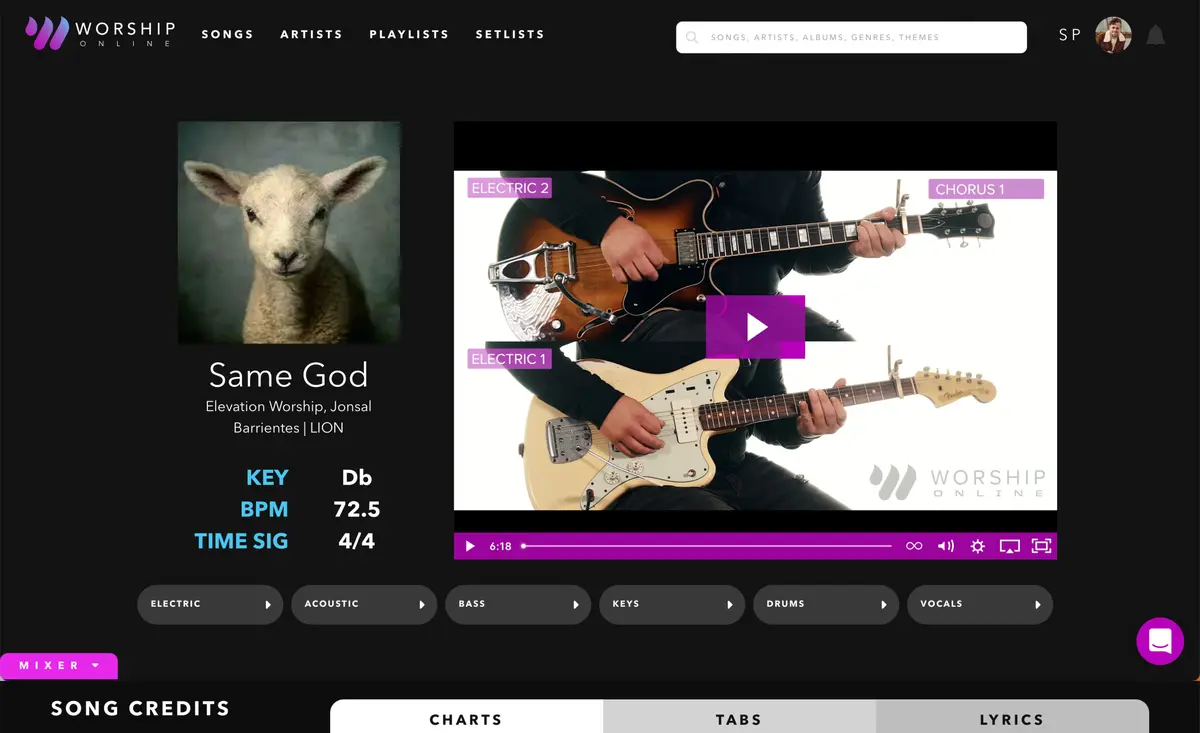Expand the Electric instrument dropdown
The height and width of the screenshot is (733, 1200).
(x=210, y=604)
